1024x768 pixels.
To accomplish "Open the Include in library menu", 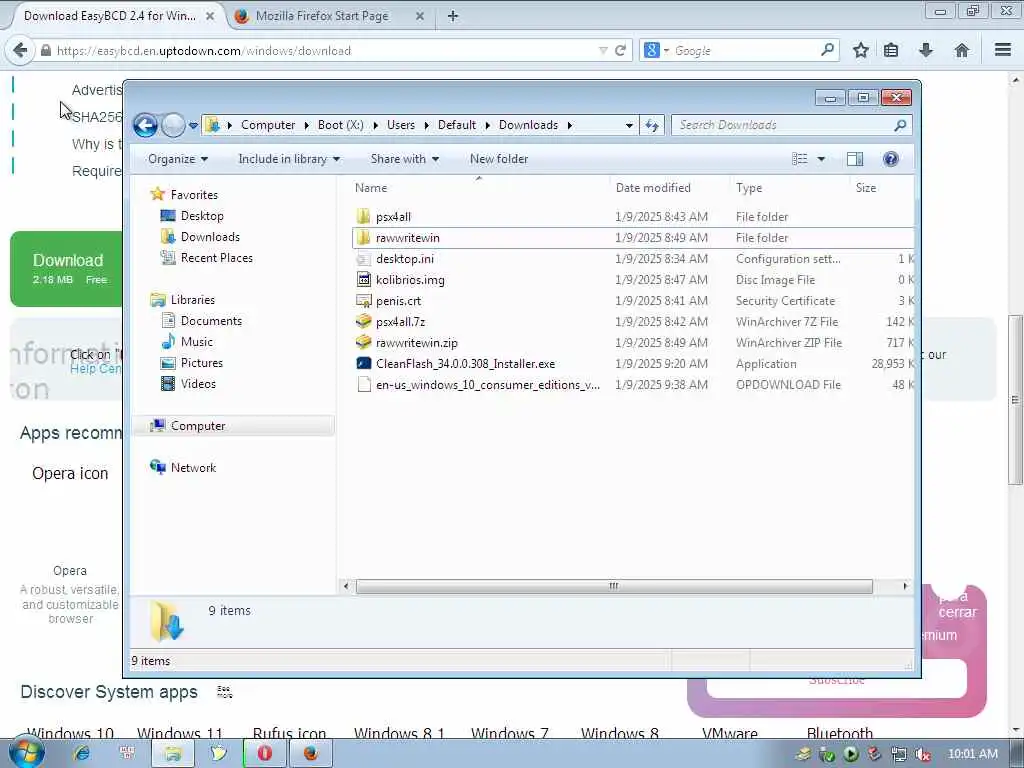I will pos(289,159).
